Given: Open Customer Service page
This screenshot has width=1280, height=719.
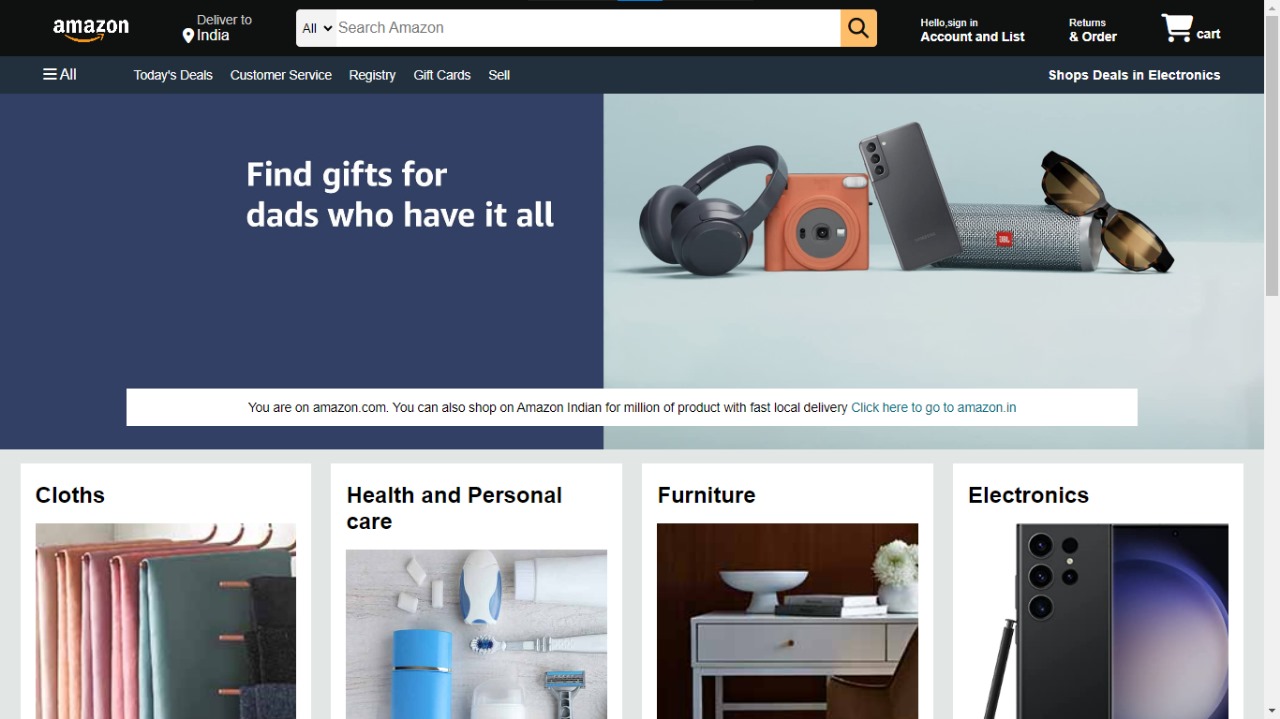Looking at the screenshot, I should [281, 75].
